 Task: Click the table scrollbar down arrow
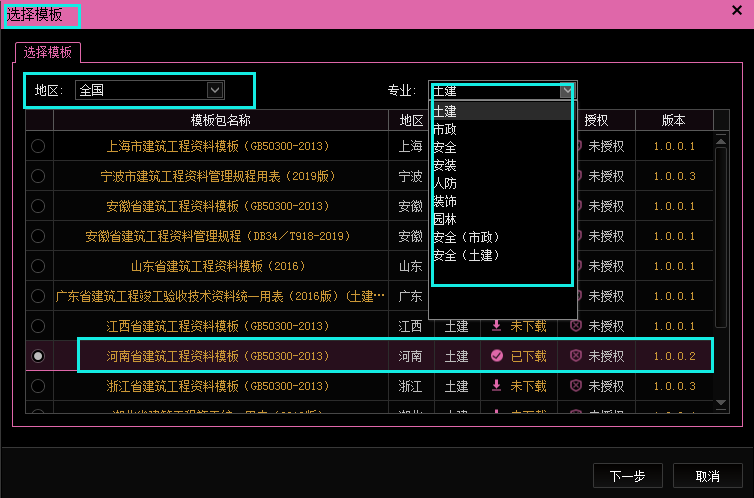(720, 403)
